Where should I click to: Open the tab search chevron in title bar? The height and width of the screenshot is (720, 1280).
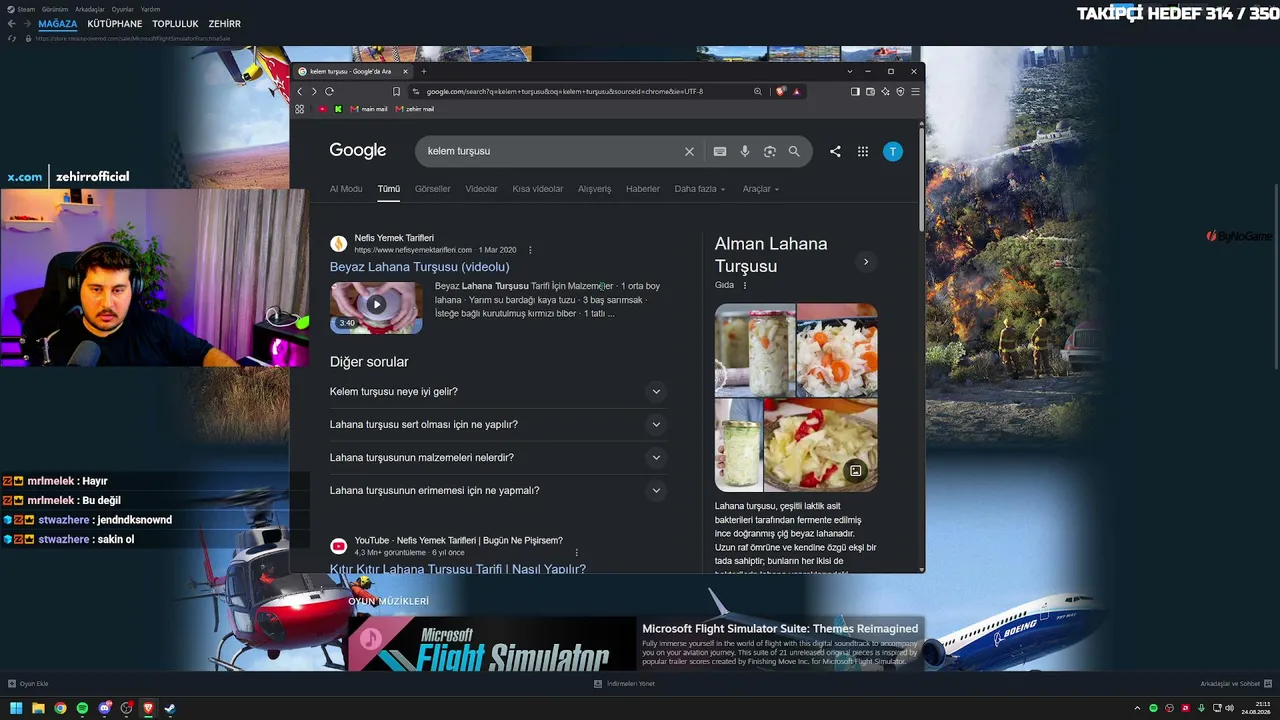[850, 71]
